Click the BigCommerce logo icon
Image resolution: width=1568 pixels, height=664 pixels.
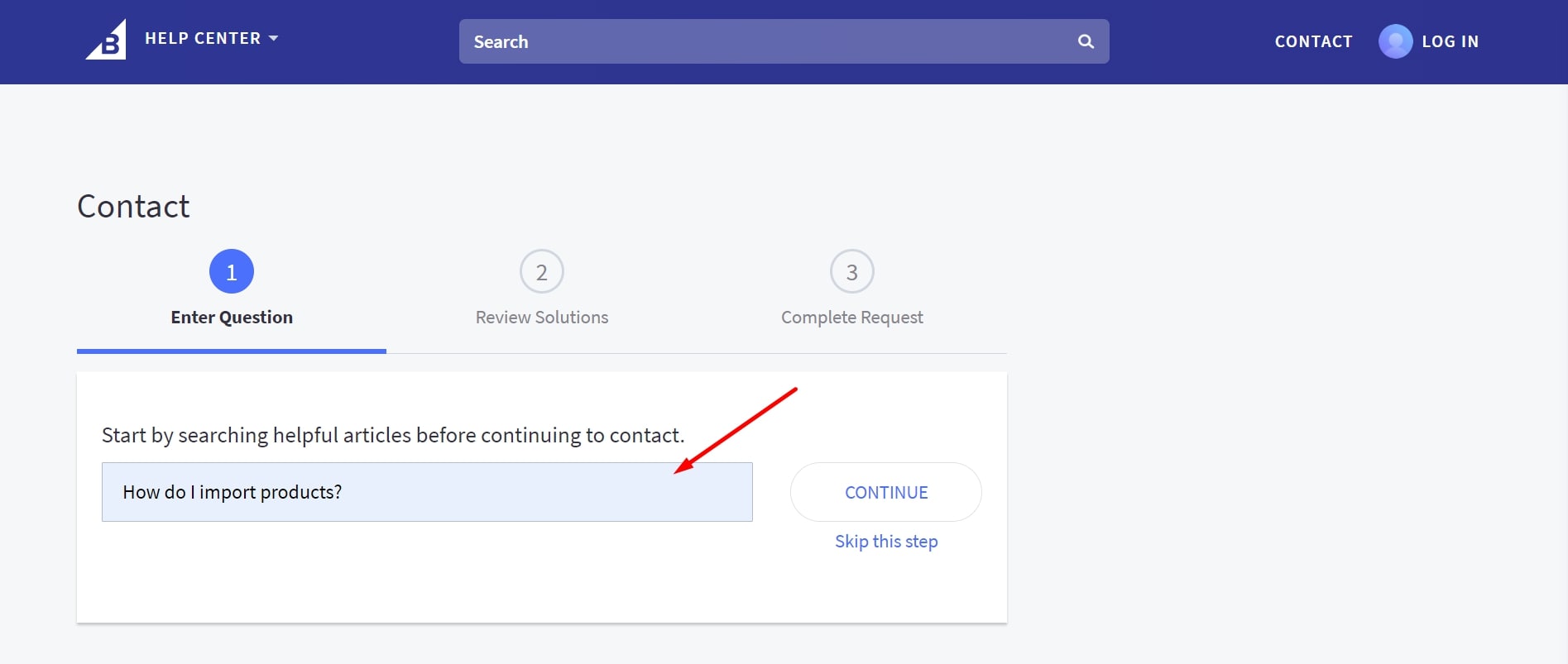(107, 40)
